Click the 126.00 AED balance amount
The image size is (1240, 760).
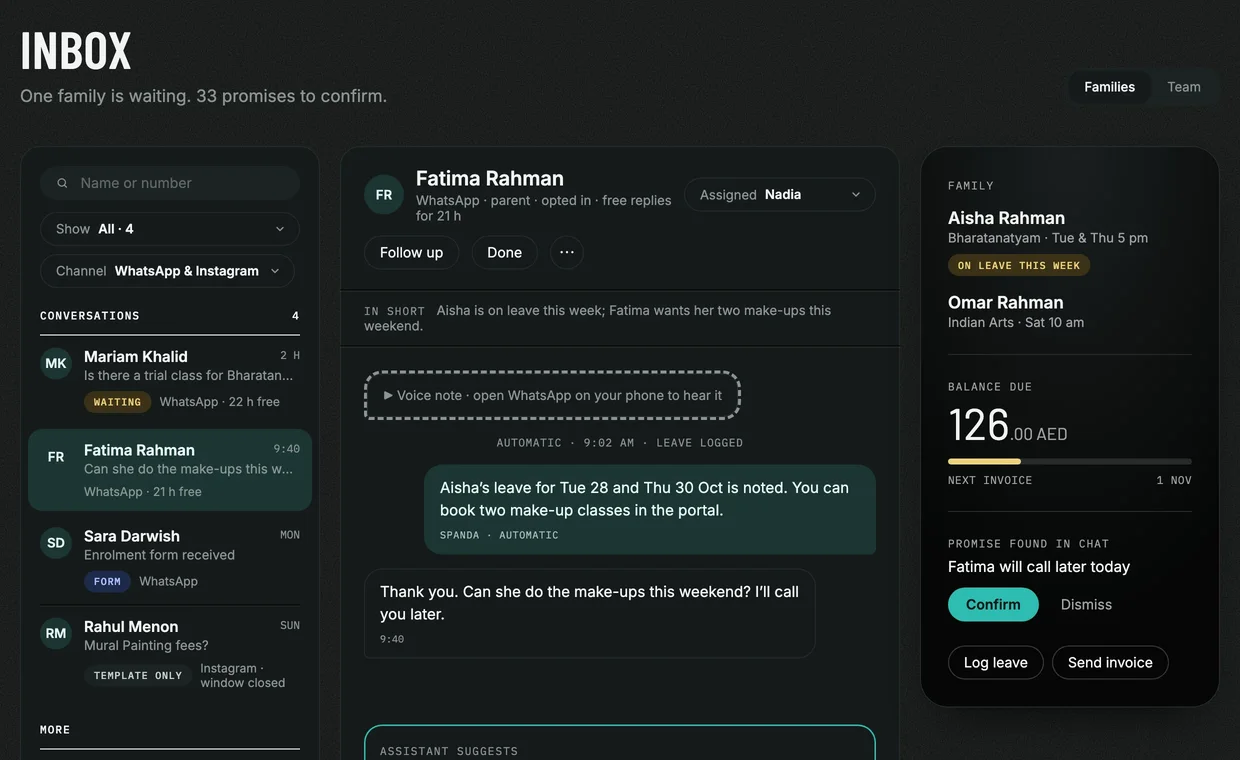click(1008, 426)
